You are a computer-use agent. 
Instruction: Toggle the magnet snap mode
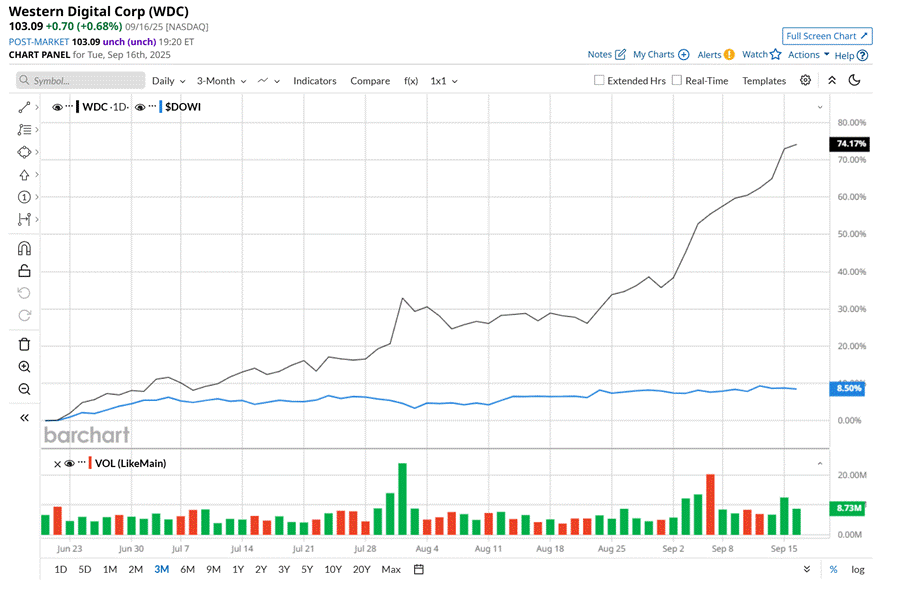pyautogui.click(x=24, y=248)
